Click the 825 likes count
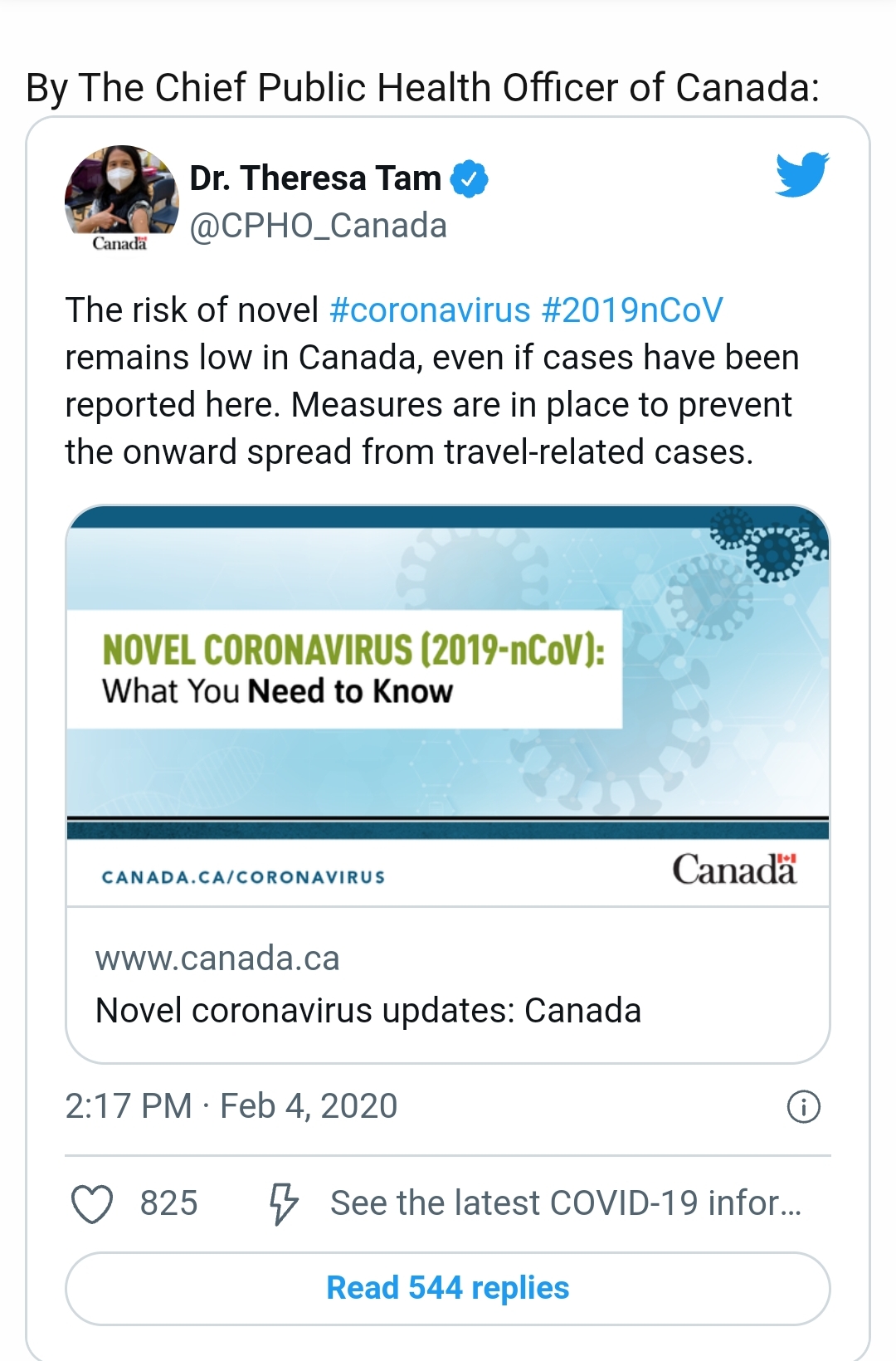The width and height of the screenshot is (896, 1361). [169, 1203]
